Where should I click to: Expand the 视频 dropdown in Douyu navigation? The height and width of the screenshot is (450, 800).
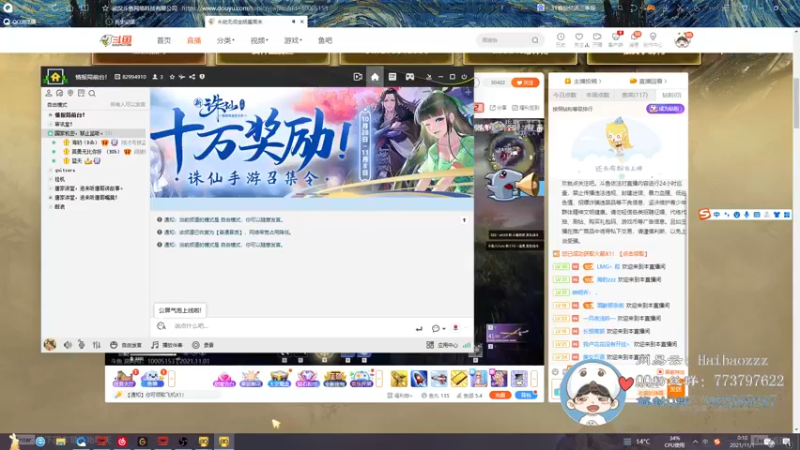point(259,40)
